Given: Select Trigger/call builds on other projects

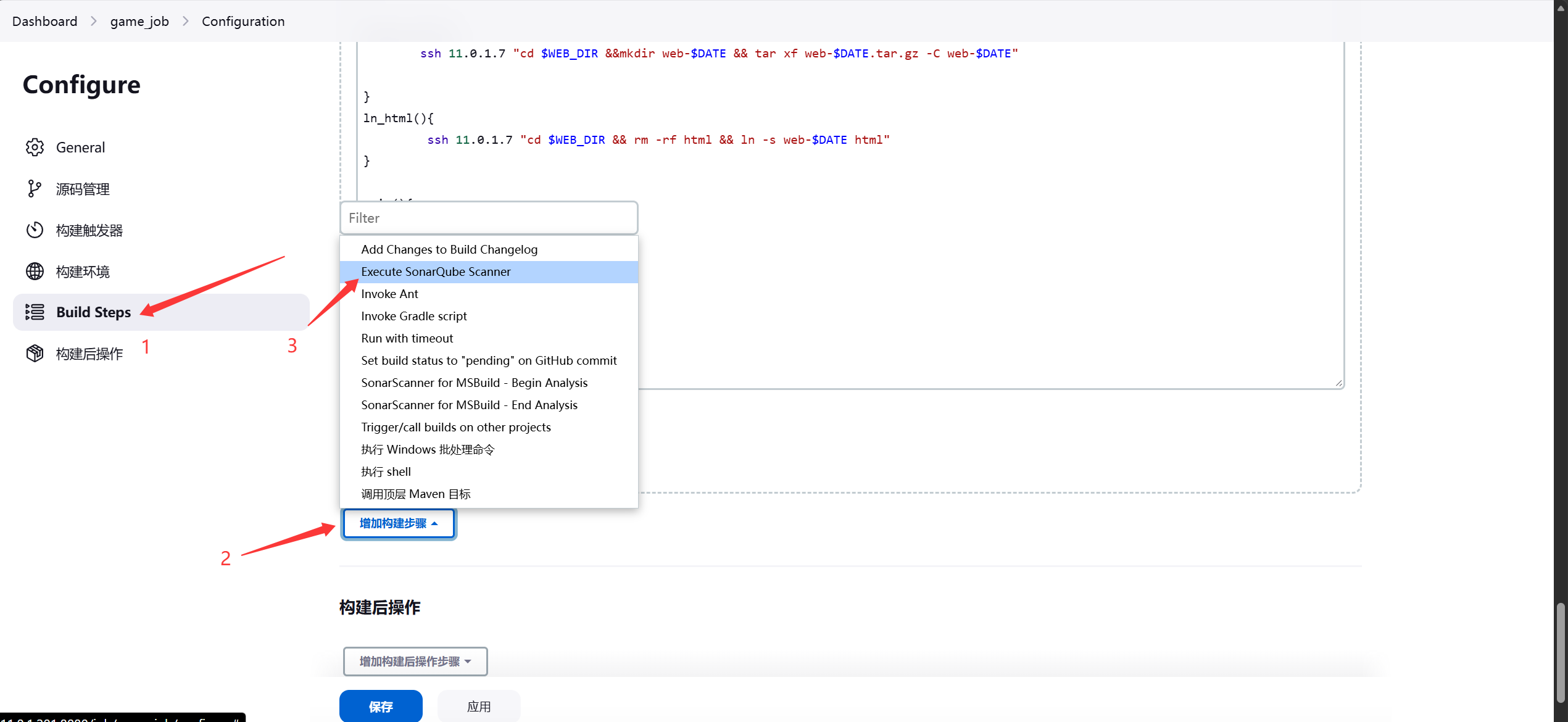Looking at the screenshot, I should (x=489, y=427).
